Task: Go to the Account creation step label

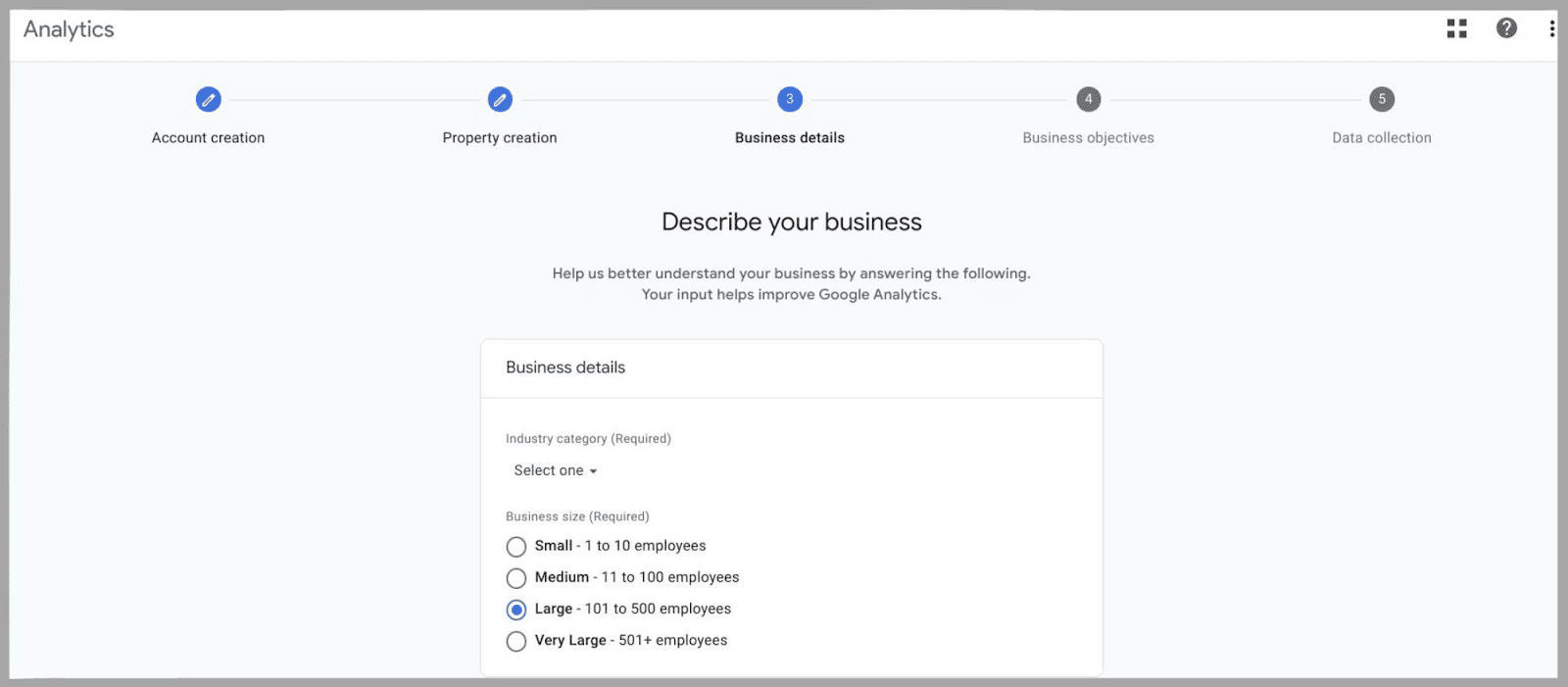Action: tap(208, 138)
